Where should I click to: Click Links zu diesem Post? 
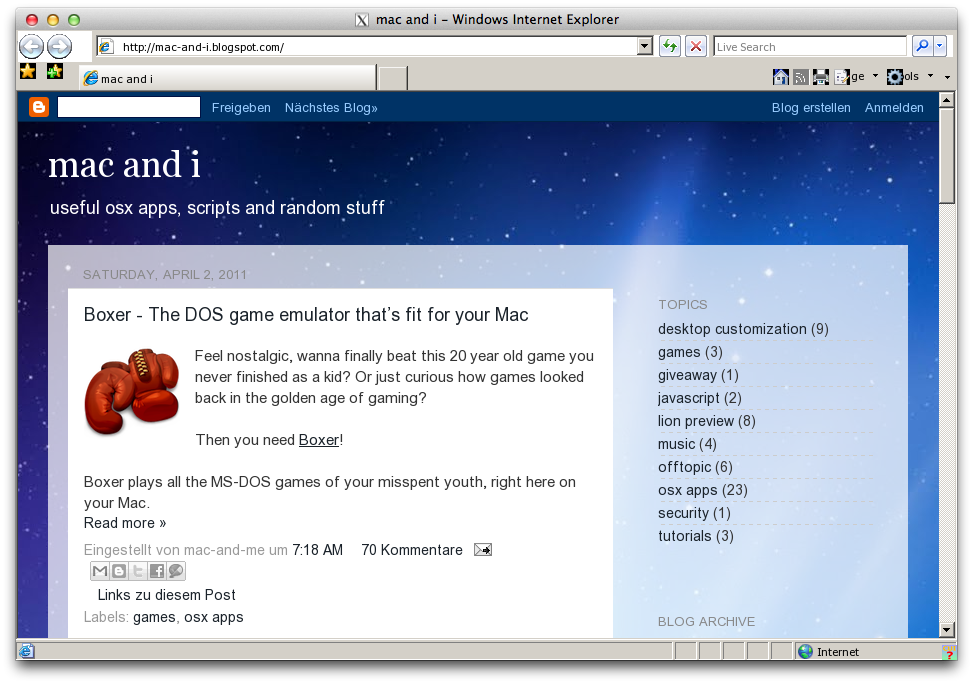coord(166,595)
